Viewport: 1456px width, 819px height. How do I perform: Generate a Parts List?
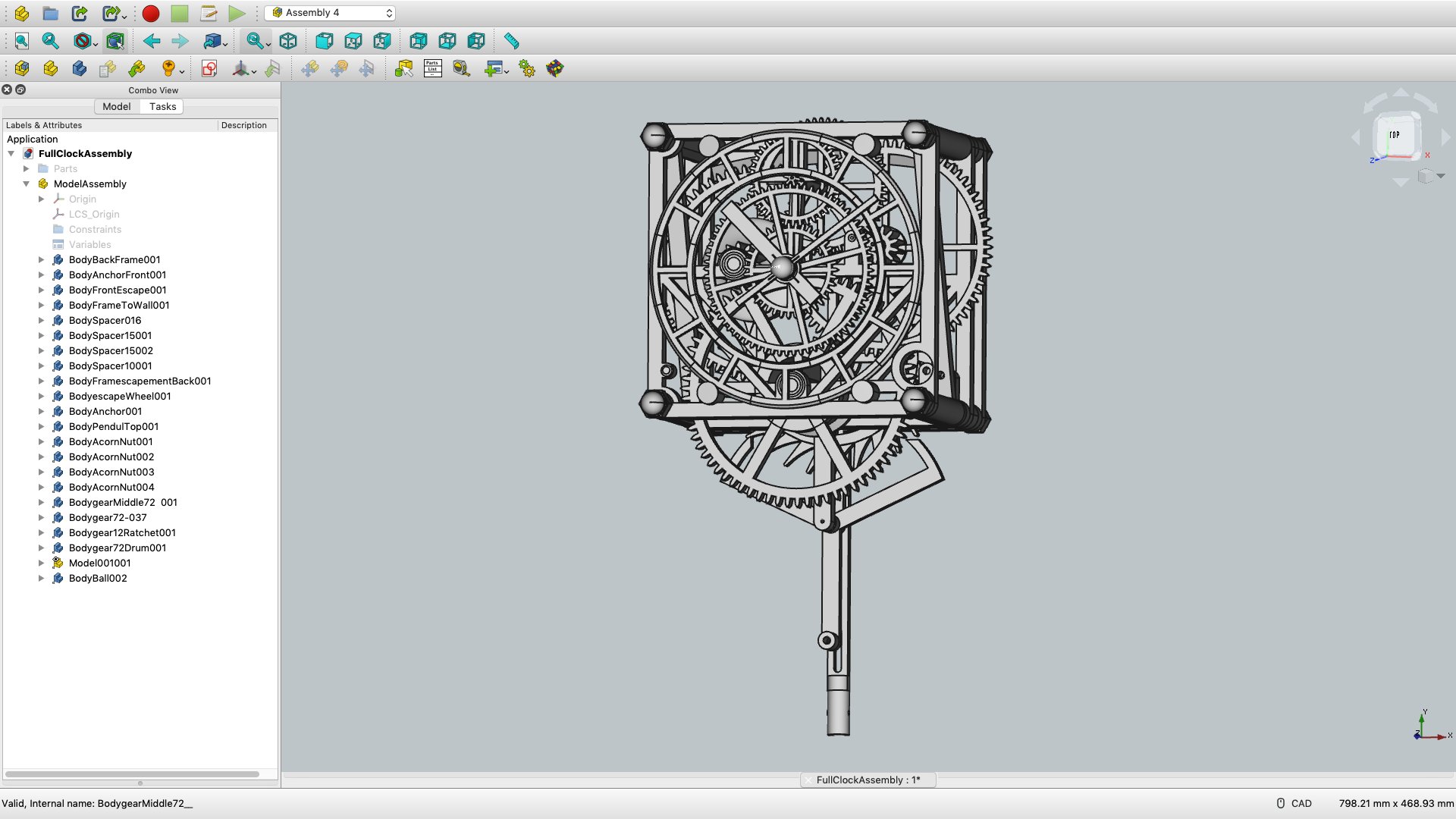click(x=431, y=68)
